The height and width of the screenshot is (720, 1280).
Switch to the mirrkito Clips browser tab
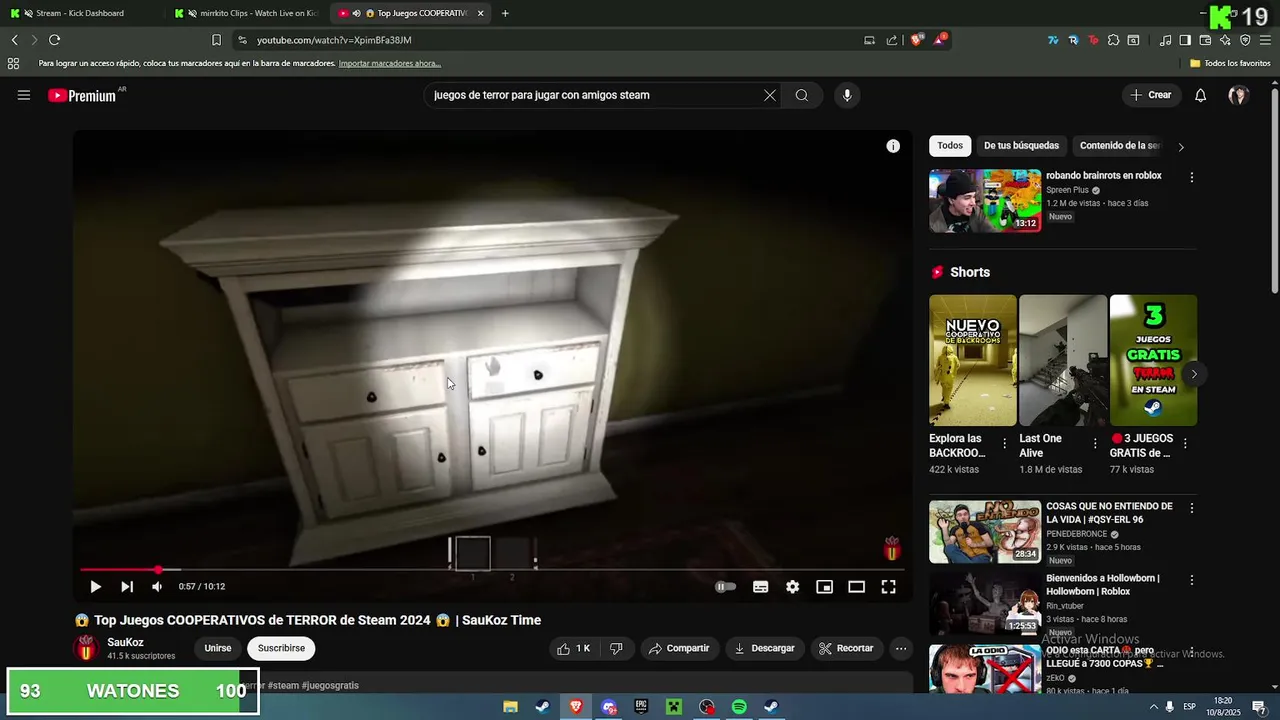pyautogui.click(x=246, y=13)
